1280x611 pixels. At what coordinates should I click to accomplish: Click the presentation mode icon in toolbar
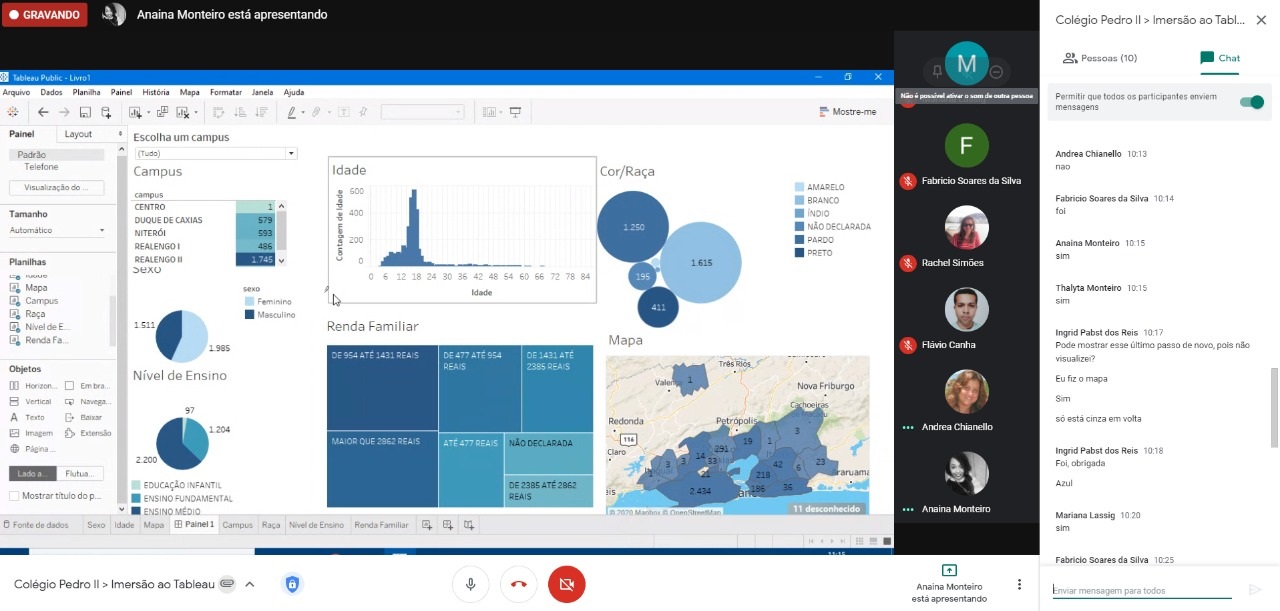tap(516, 112)
